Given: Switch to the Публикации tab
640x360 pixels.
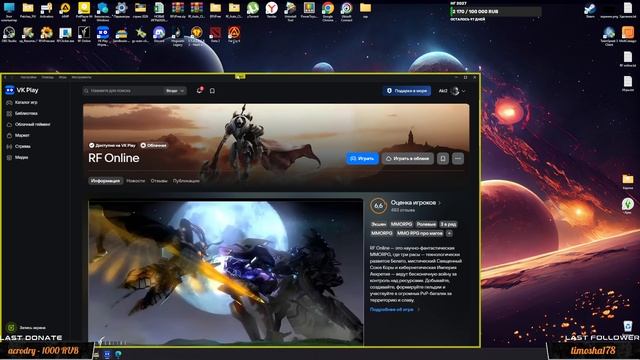Looking at the screenshot, I should 186,180.
